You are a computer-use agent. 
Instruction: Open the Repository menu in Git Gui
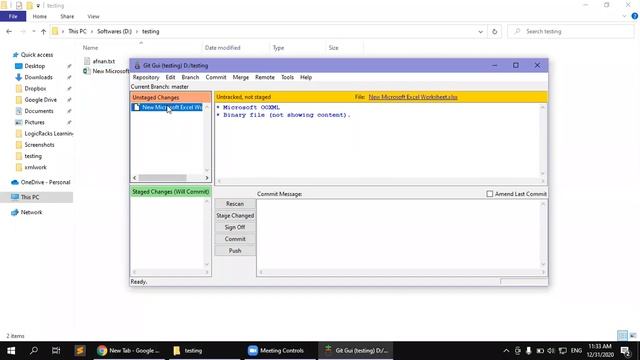coord(146,77)
